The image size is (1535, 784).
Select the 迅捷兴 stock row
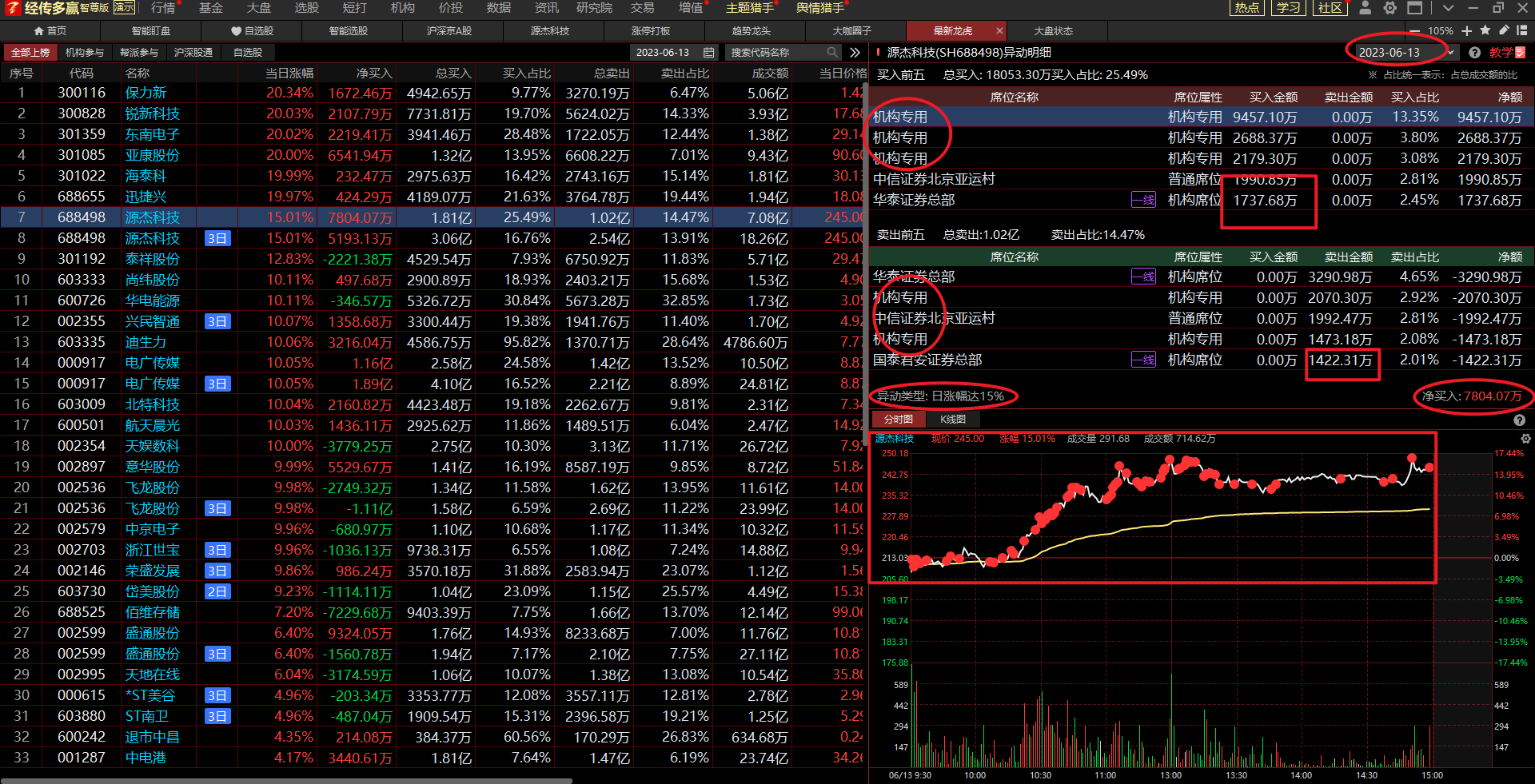pos(432,197)
